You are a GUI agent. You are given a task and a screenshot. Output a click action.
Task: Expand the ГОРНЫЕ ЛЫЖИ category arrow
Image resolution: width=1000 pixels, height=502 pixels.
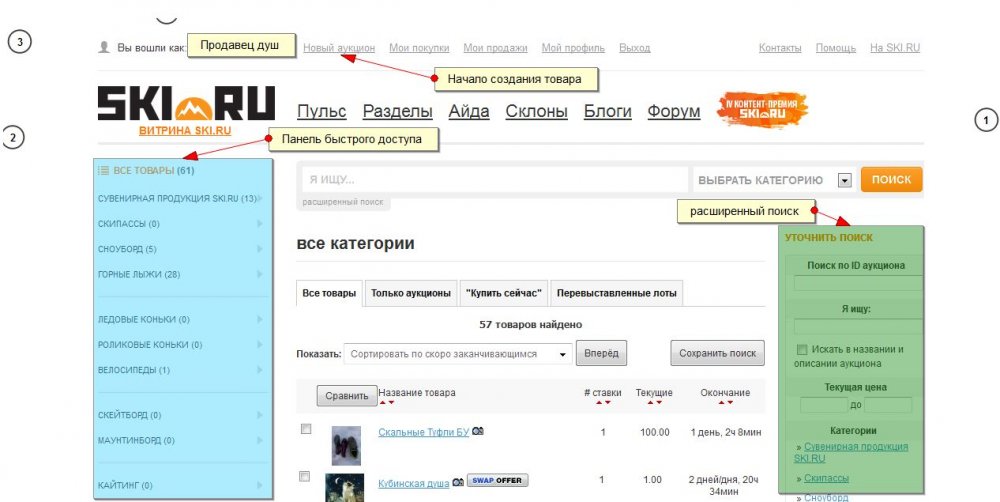[x=260, y=274]
